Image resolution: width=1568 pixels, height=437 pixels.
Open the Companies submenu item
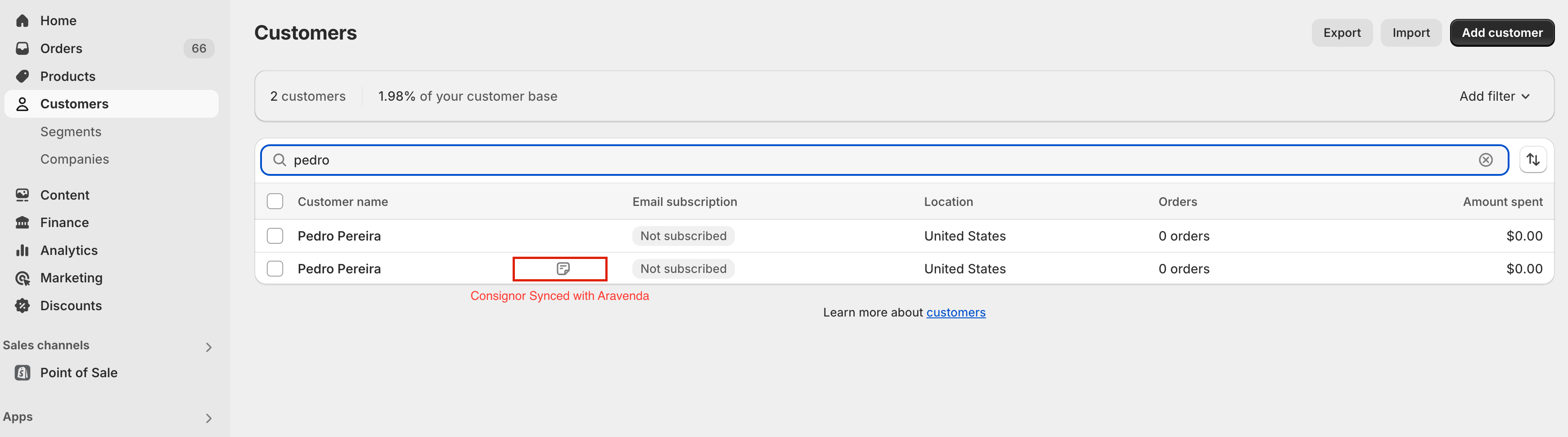point(75,159)
